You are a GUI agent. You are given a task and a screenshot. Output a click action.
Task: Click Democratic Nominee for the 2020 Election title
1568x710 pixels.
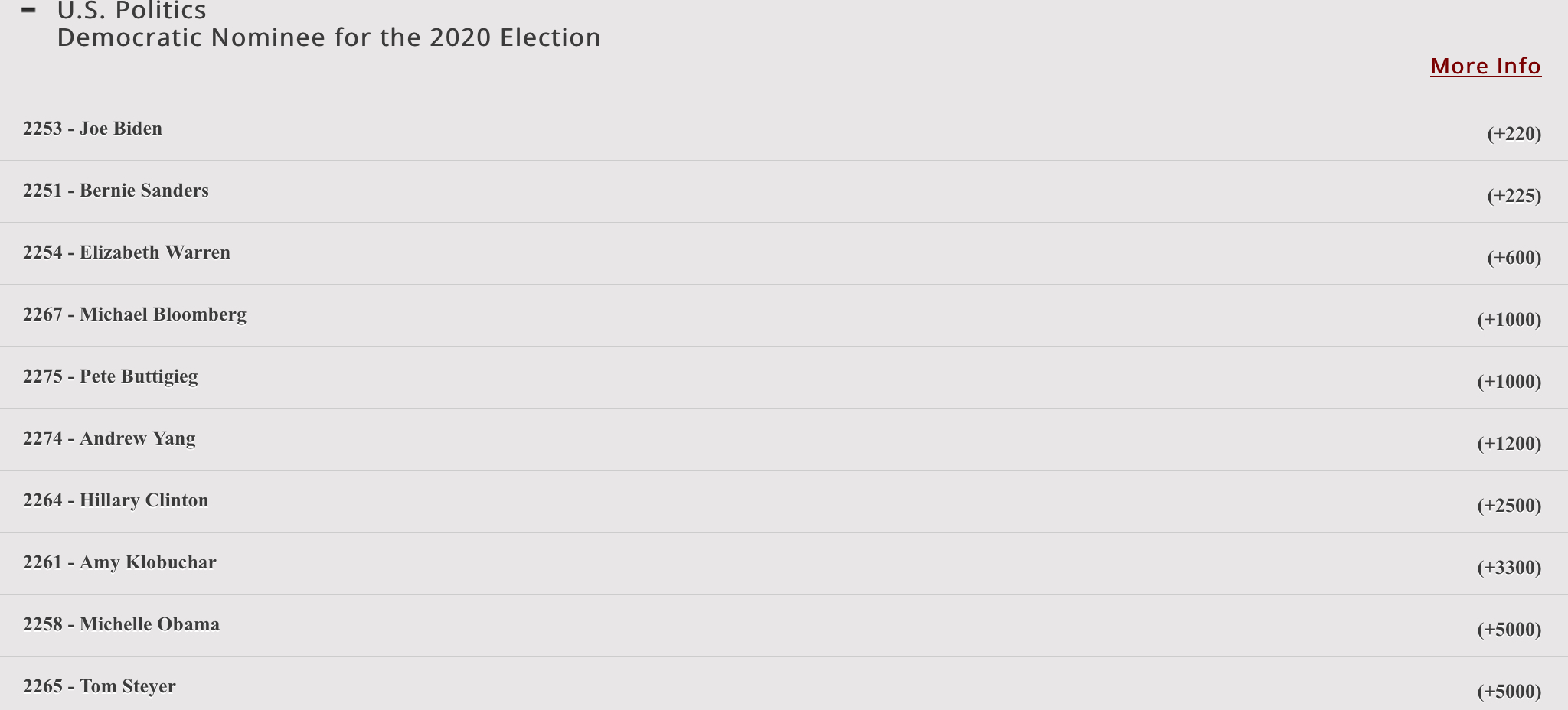pos(329,37)
